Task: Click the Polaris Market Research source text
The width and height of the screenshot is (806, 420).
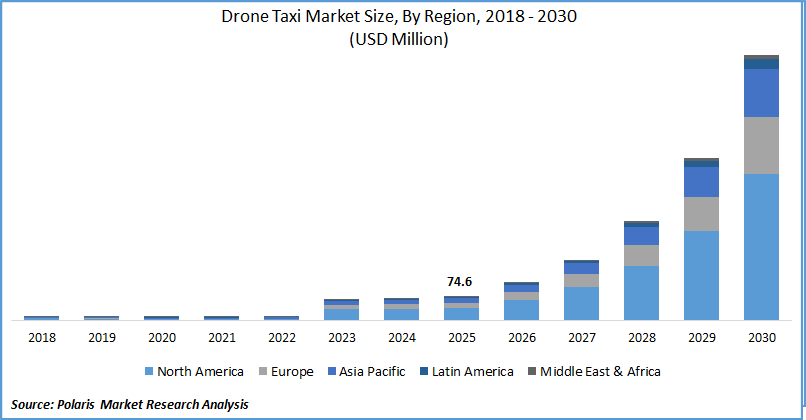Action: point(130,405)
